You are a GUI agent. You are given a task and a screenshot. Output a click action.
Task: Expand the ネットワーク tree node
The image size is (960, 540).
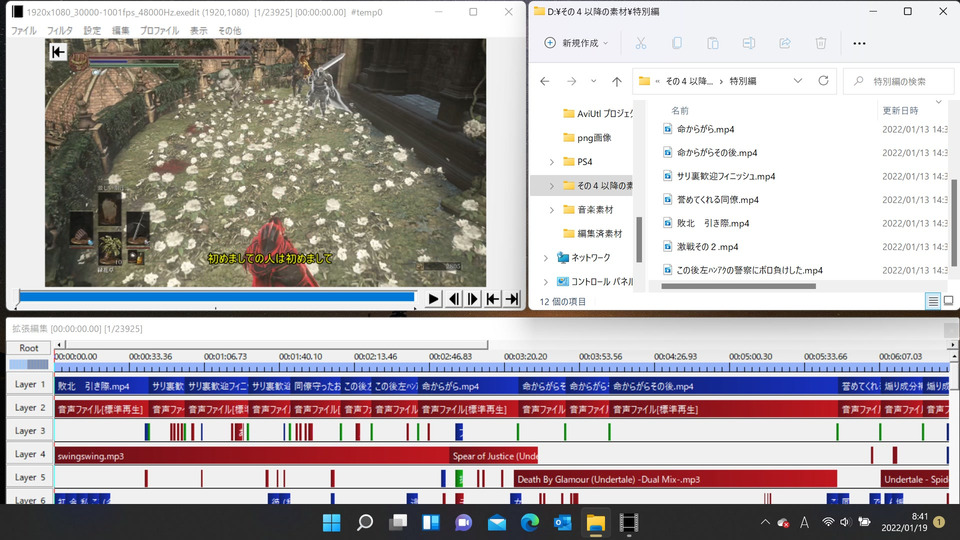pos(546,258)
